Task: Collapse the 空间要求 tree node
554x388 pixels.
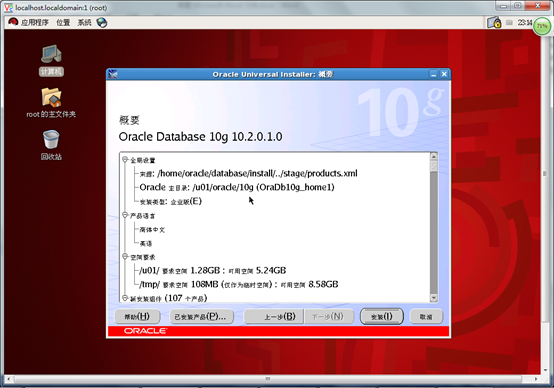Action: [x=125, y=257]
